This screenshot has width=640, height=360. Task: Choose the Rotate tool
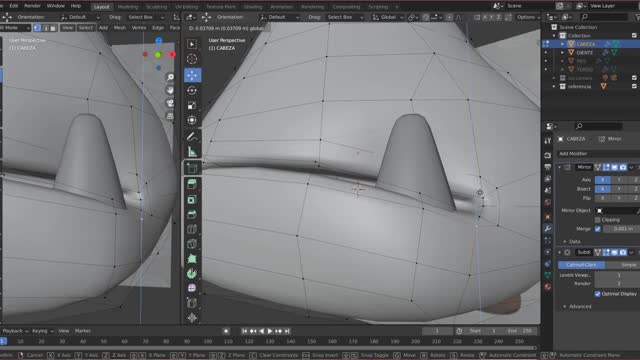pyautogui.click(x=192, y=90)
